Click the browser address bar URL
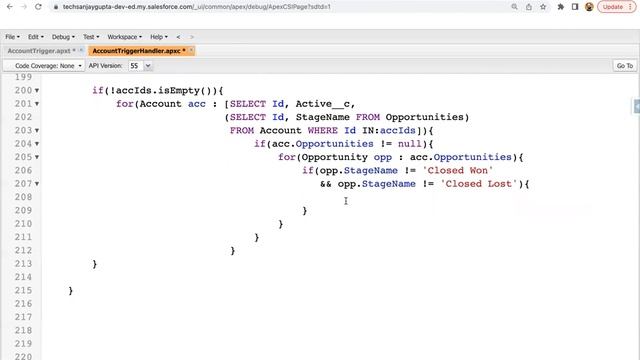Viewport: 640px width, 360px height. coord(197,7)
